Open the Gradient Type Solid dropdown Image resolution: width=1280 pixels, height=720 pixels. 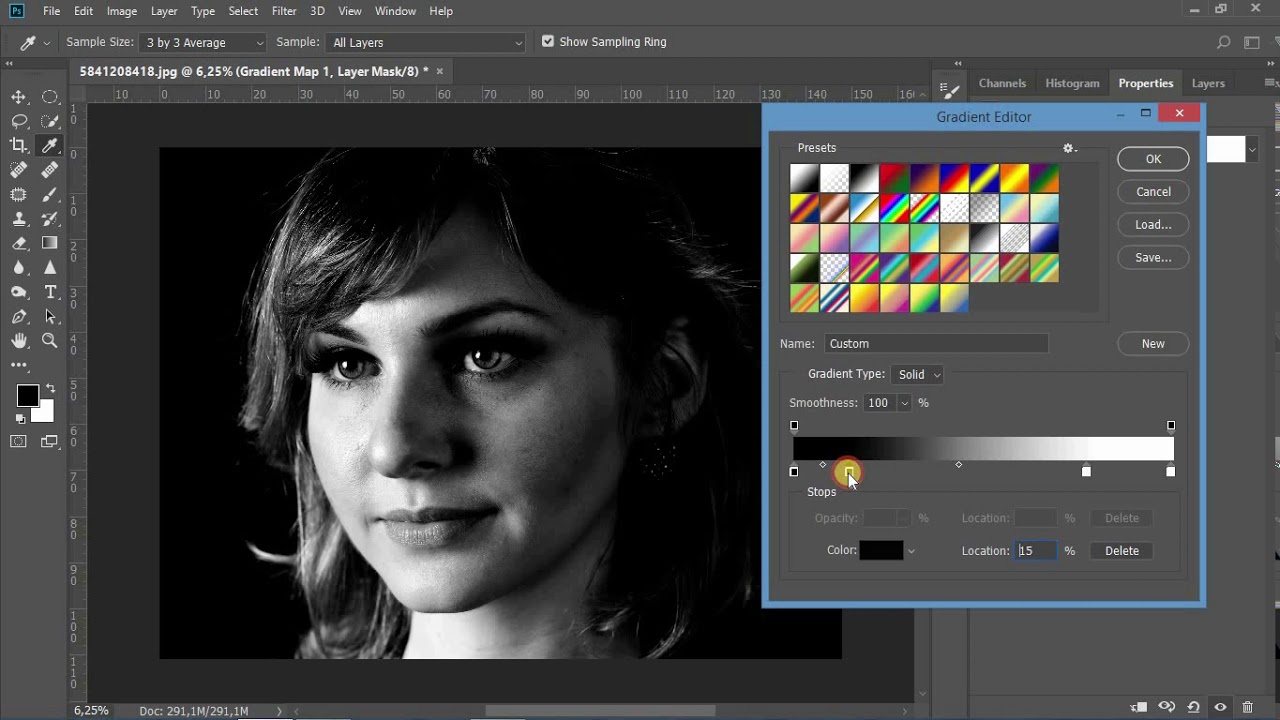[918, 374]
